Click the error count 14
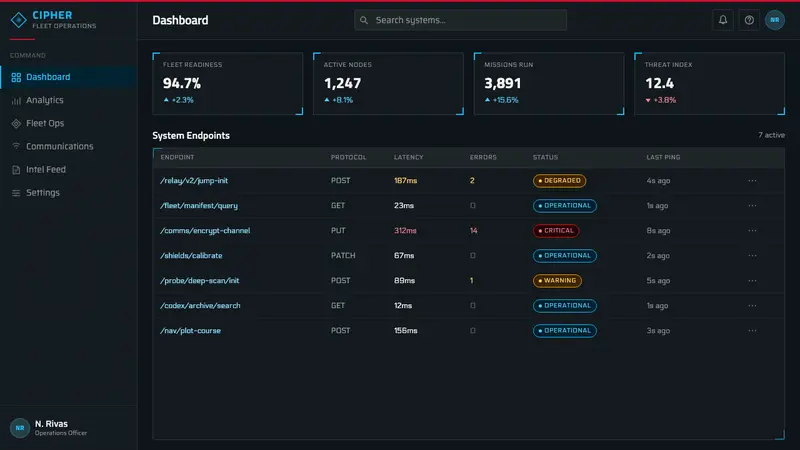Screen dimensions: 800x450 pyautogui.click(x=473, y=231)
